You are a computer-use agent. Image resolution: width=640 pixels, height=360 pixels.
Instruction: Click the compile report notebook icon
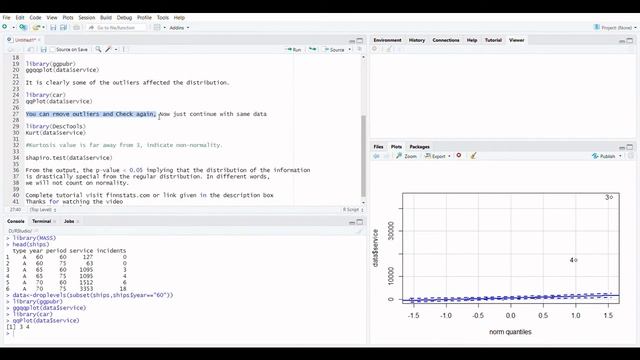(124, 49)
